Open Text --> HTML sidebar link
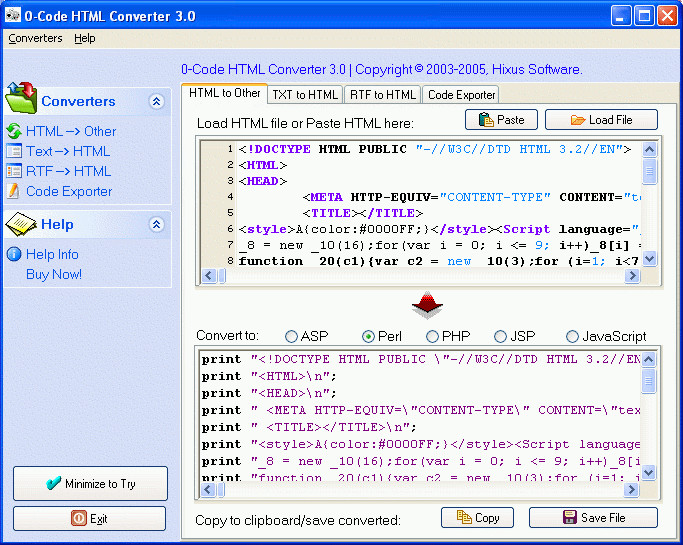This screenshot has width=683, height=545. tap(68, 151)
